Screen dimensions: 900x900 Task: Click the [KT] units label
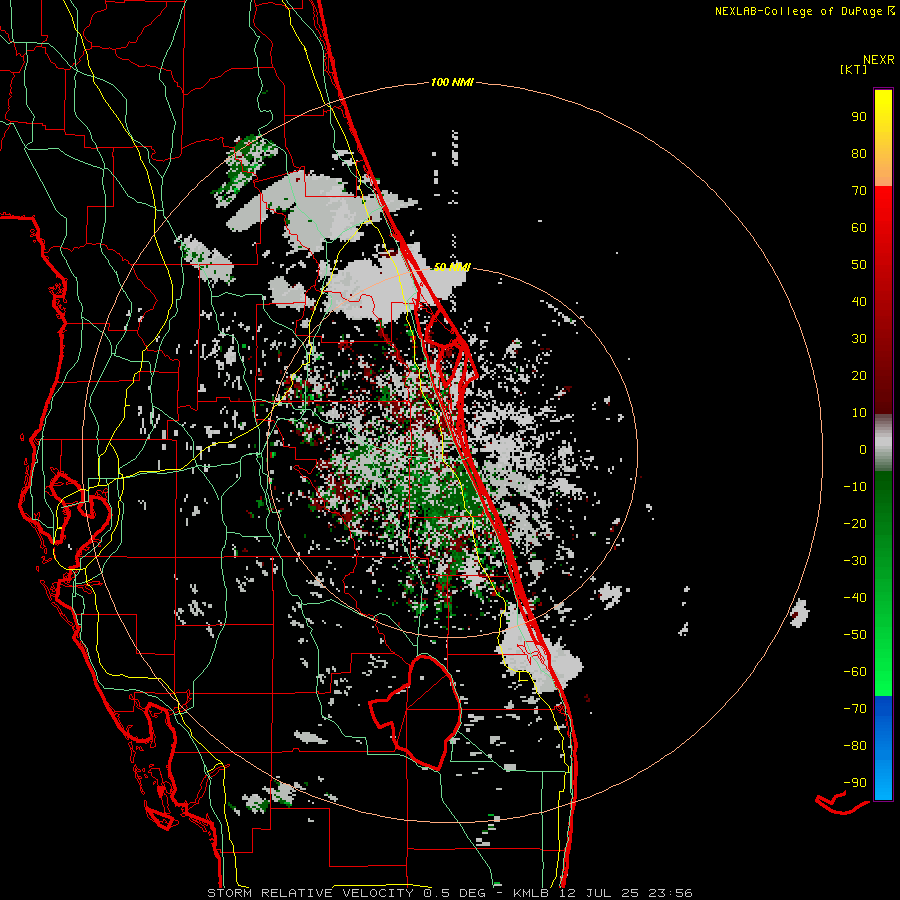click(854, 69)
